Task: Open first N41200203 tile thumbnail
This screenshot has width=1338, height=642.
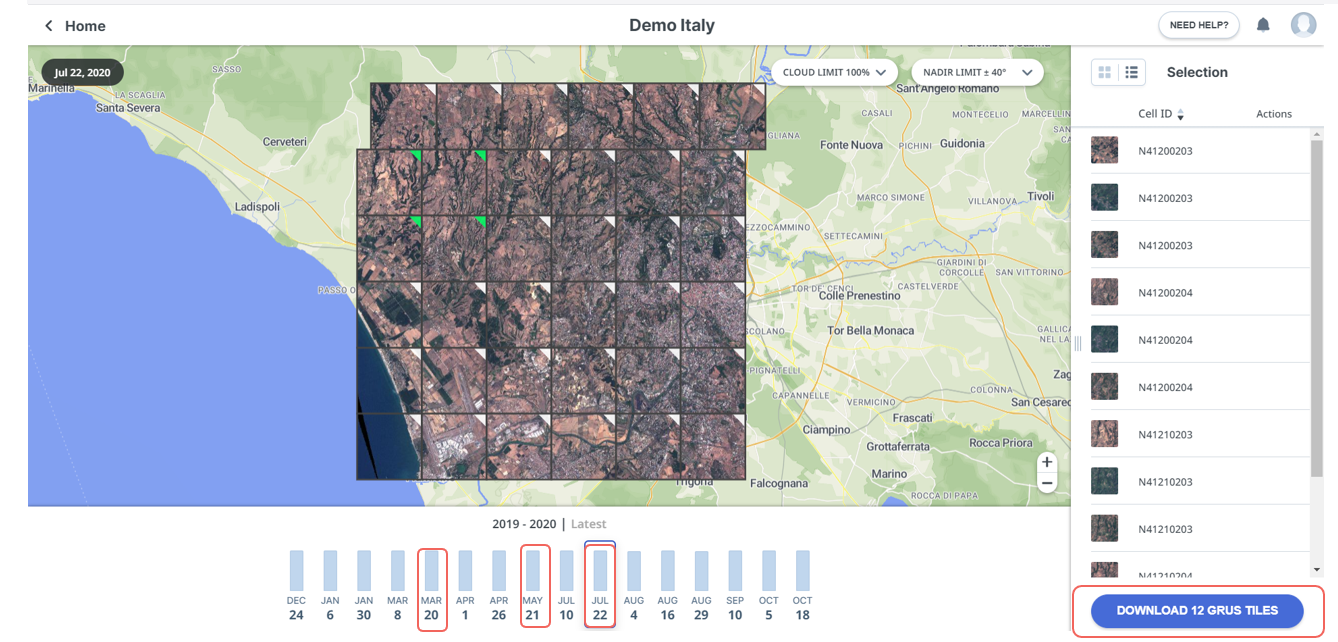Action: pyautogui.click(x=1104, y=151)
